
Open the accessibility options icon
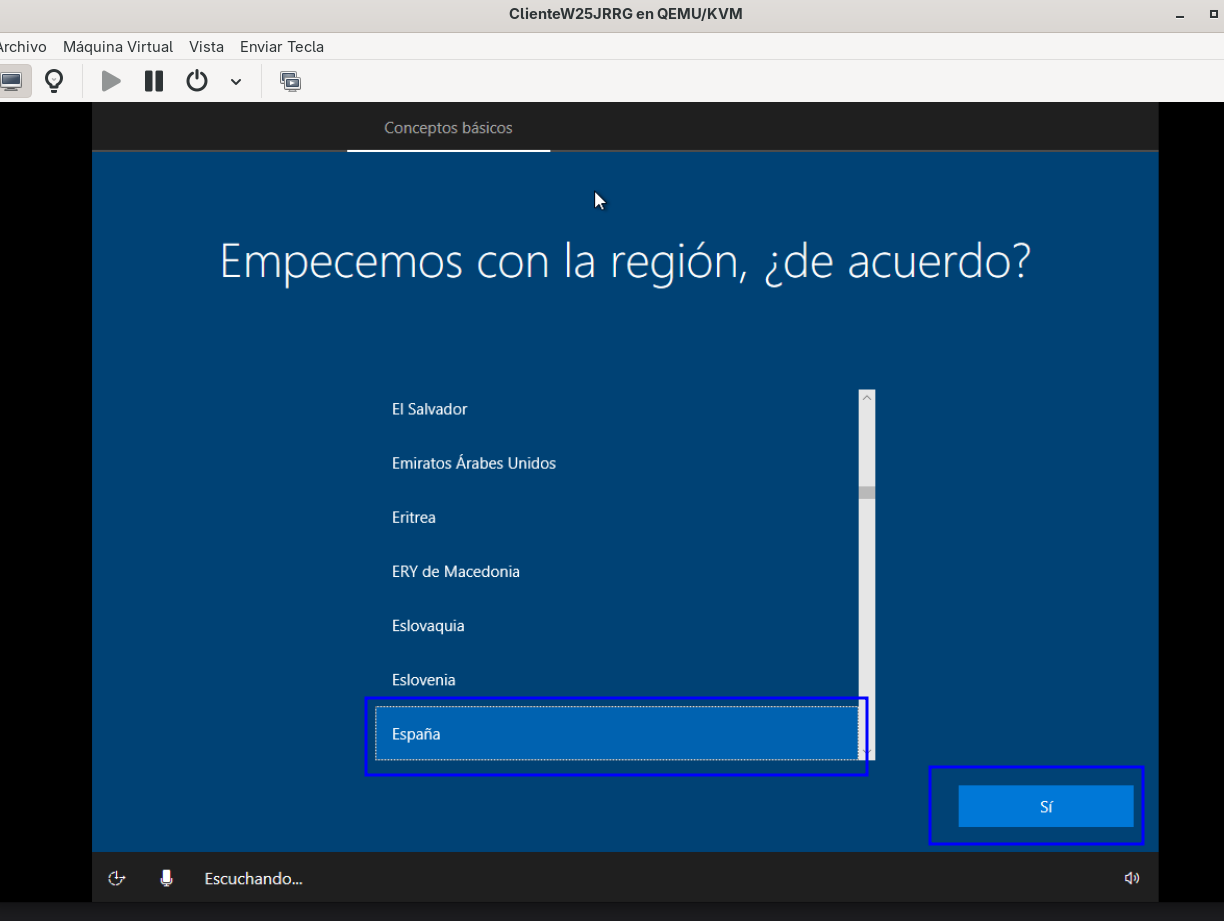click(x=117, y=878)
